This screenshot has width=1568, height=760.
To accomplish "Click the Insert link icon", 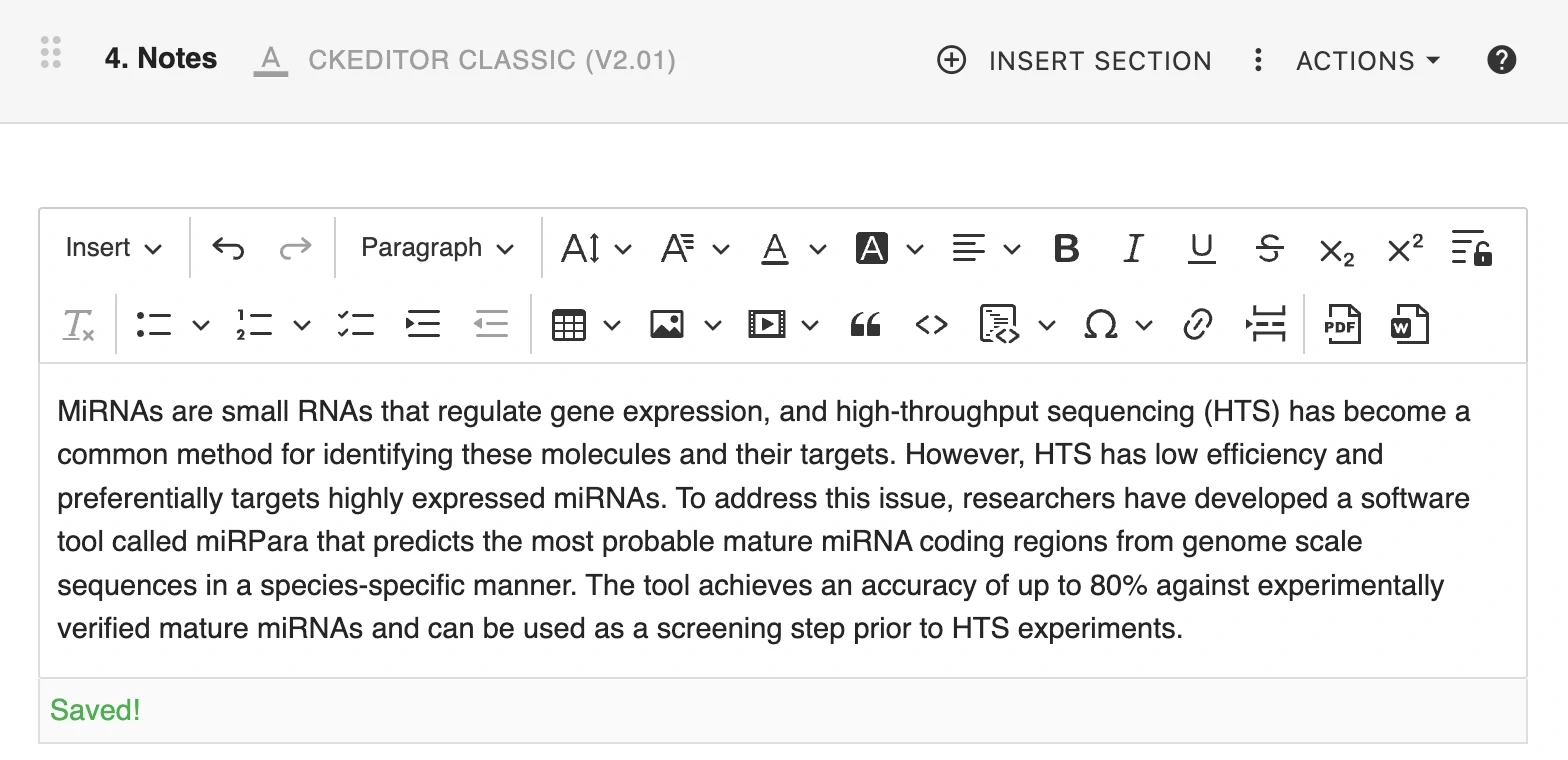I will pos(1197,325).
